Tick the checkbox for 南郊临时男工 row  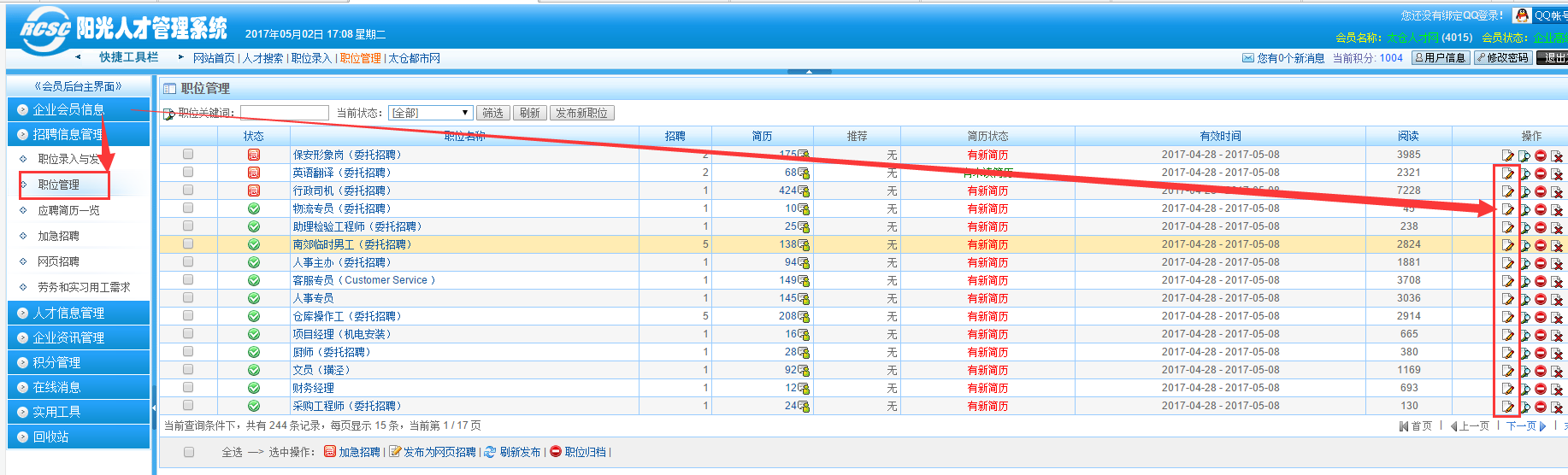(x=188, y=244)
